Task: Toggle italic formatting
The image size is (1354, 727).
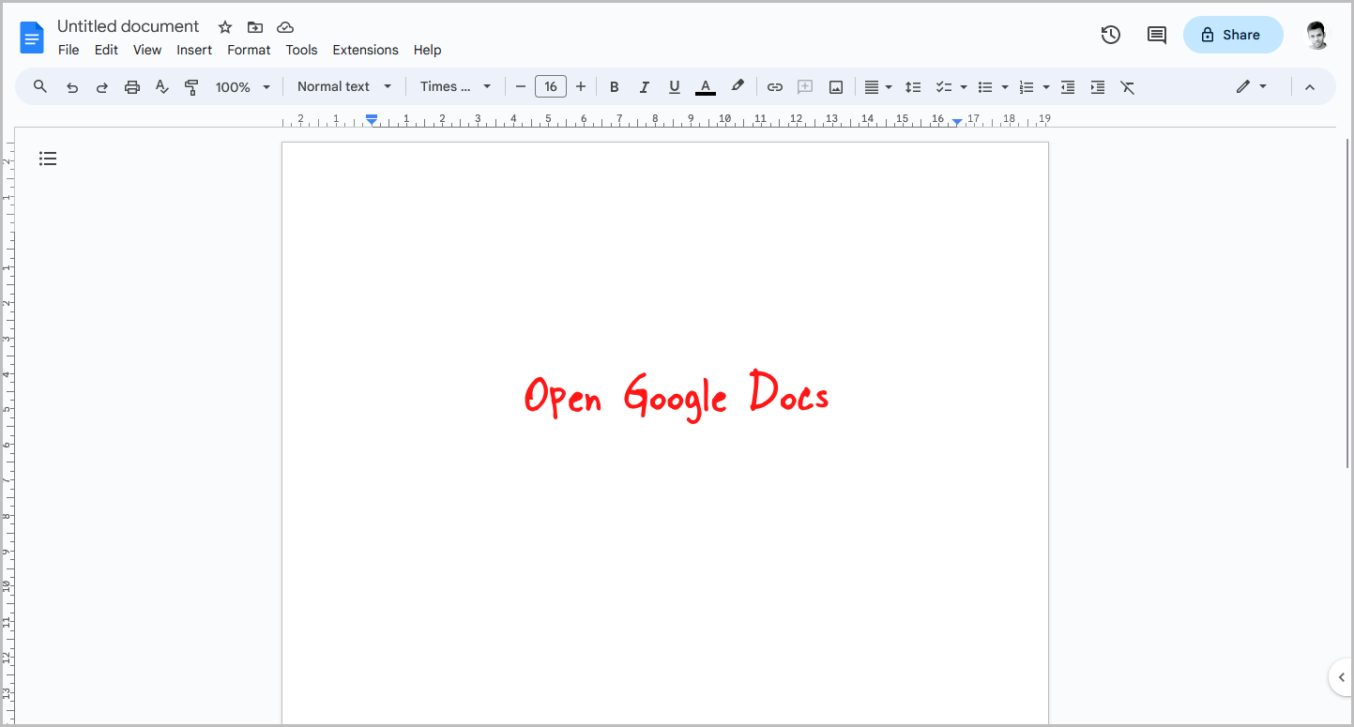Action: tap(644, 87)
